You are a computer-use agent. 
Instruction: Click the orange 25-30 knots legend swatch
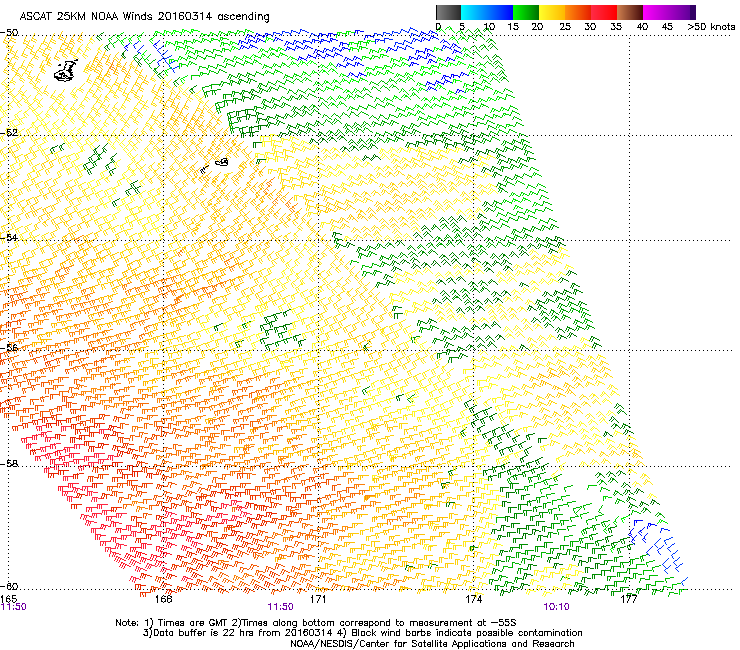click(x=578, y=12)
